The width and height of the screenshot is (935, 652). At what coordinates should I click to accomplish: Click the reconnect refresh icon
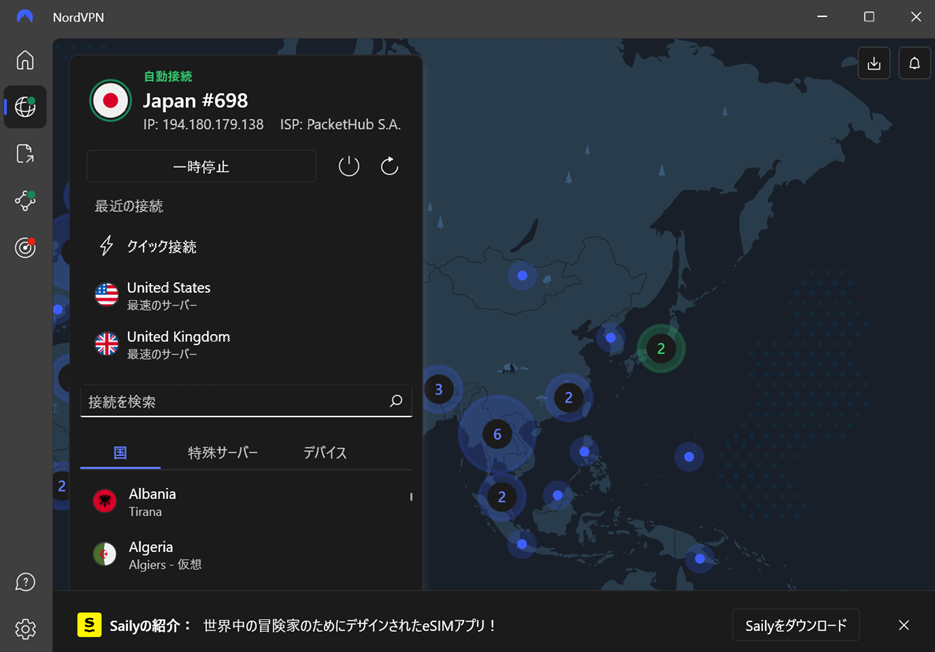point(389,166)
